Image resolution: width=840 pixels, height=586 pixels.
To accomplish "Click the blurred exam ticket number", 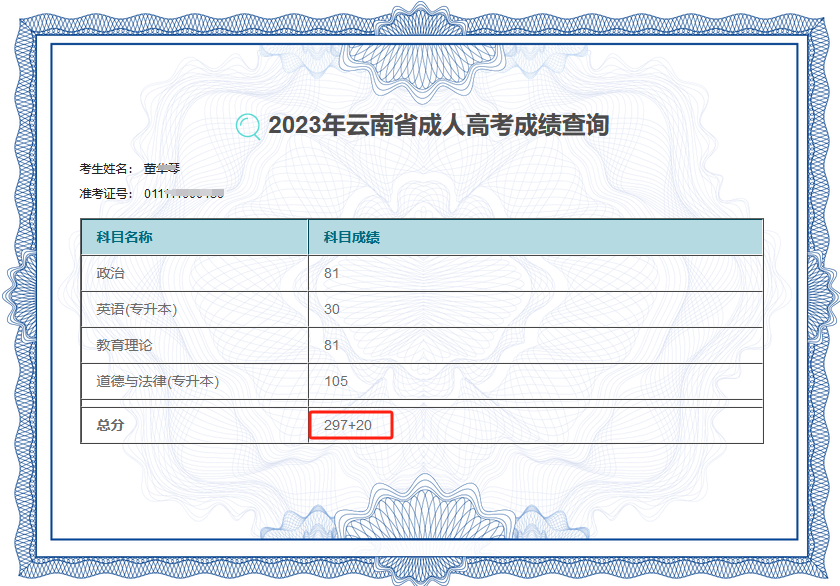I will point(184,192).
